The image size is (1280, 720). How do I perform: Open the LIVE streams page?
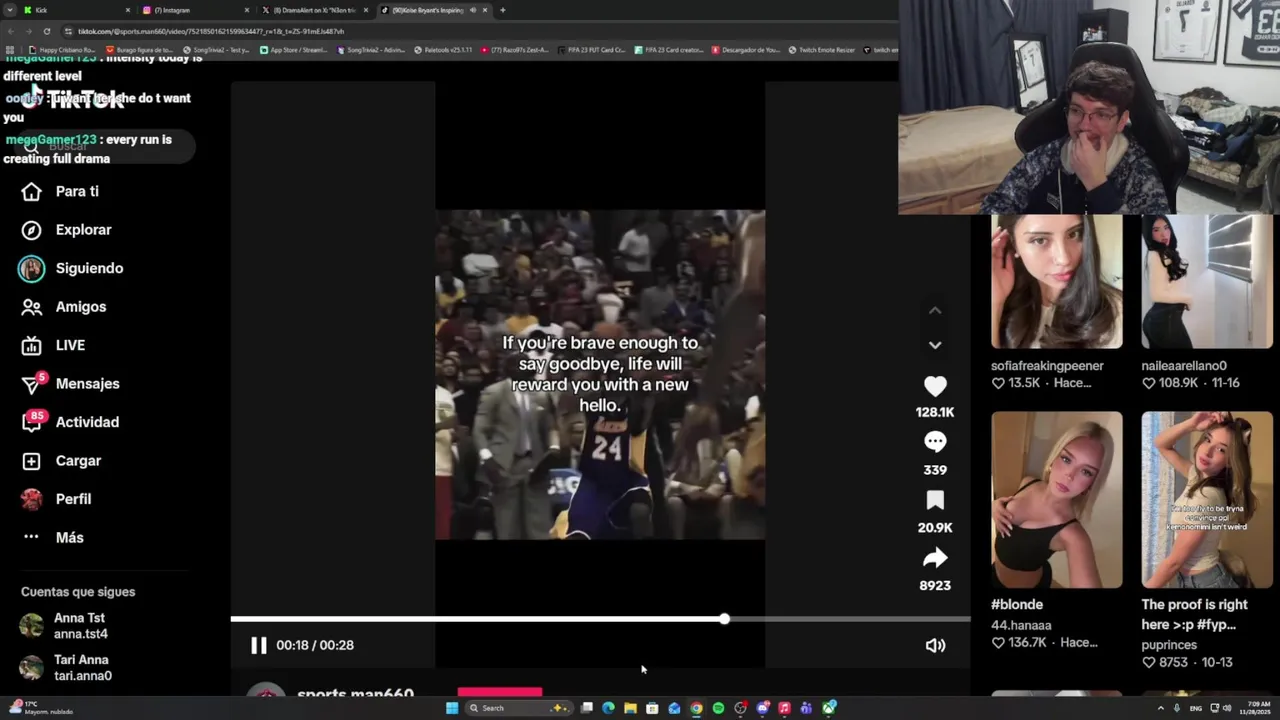tap(54, 345)
